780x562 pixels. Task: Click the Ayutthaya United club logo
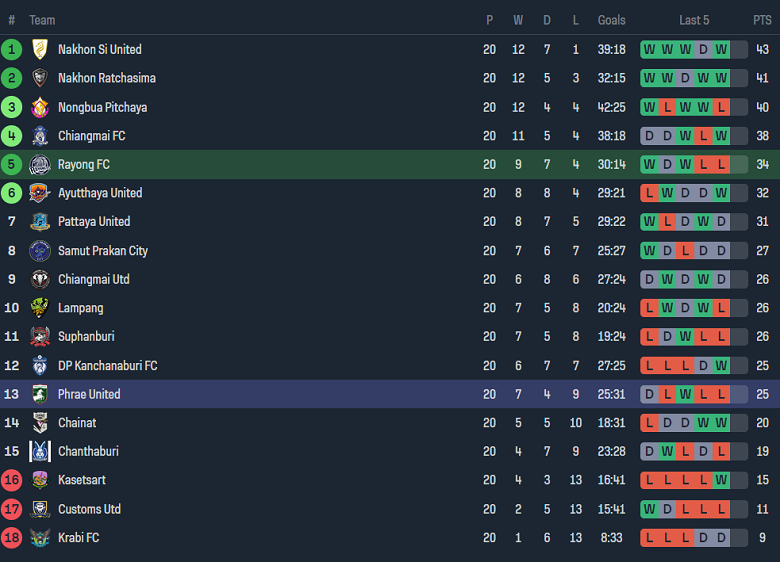40,193
